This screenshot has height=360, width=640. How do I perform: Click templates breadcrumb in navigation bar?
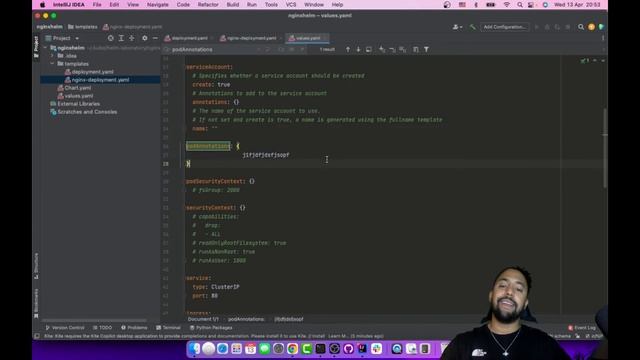82,27
